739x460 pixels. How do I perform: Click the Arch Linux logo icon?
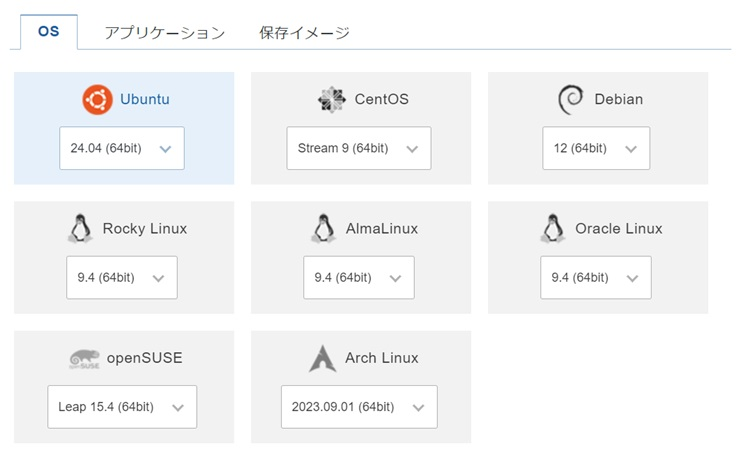[322, 359]
